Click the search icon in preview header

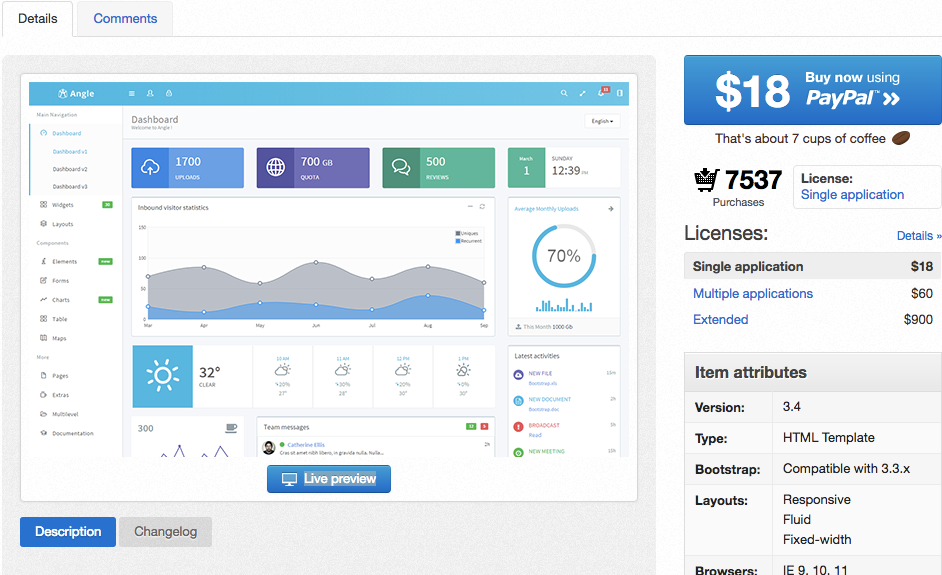pyautogui.click(x=564, y=93)
